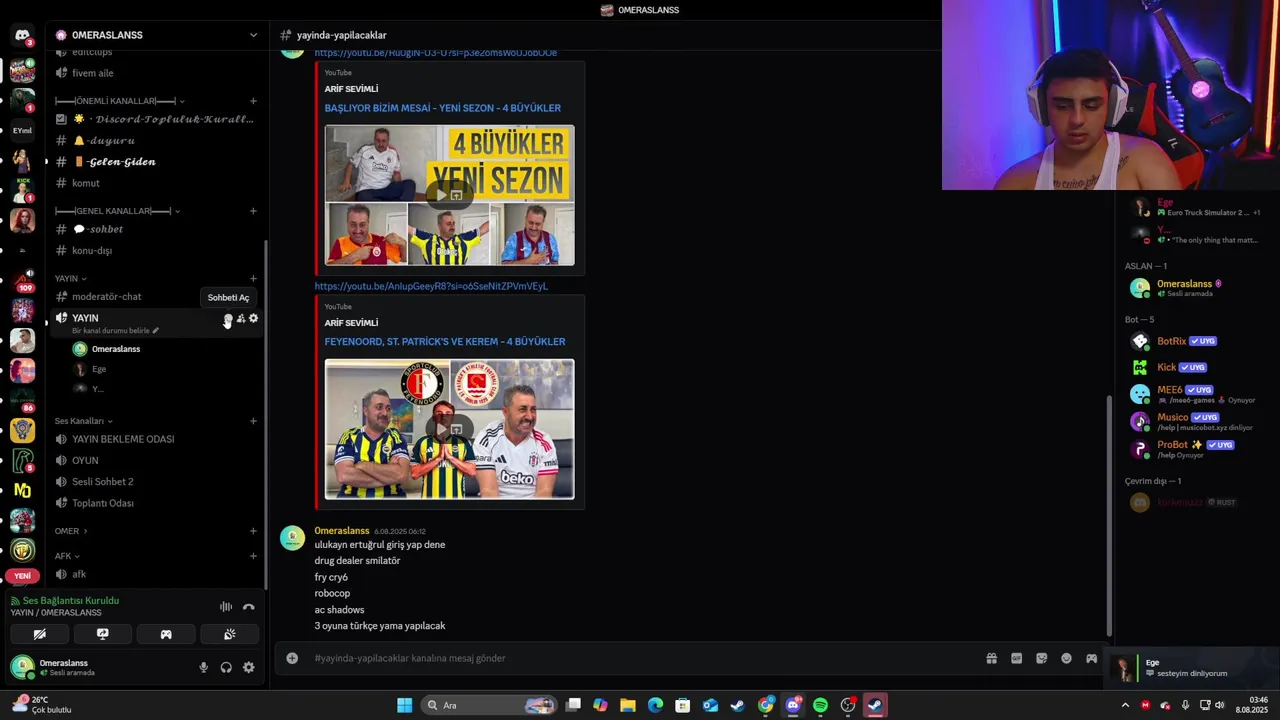Open MEE6 bot in member list

pyautogui.click(x=1190, y=394)
